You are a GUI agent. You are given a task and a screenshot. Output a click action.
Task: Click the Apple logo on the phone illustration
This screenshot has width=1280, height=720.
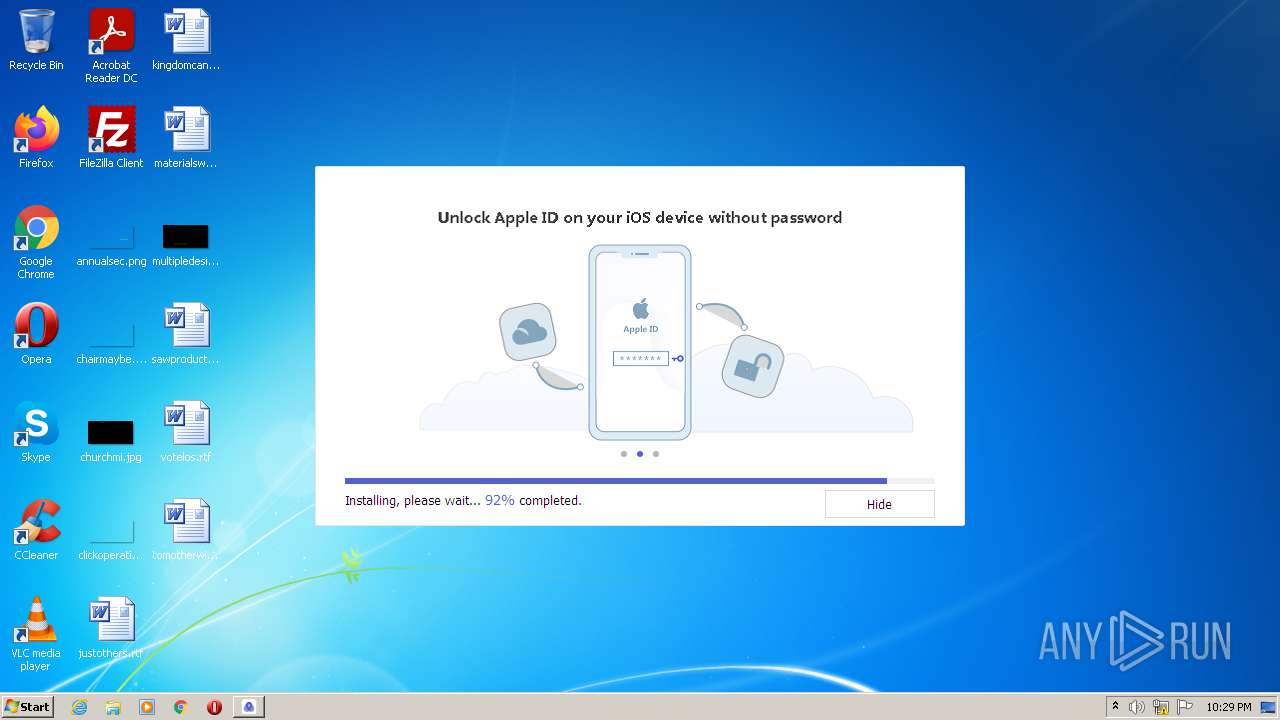641,308
